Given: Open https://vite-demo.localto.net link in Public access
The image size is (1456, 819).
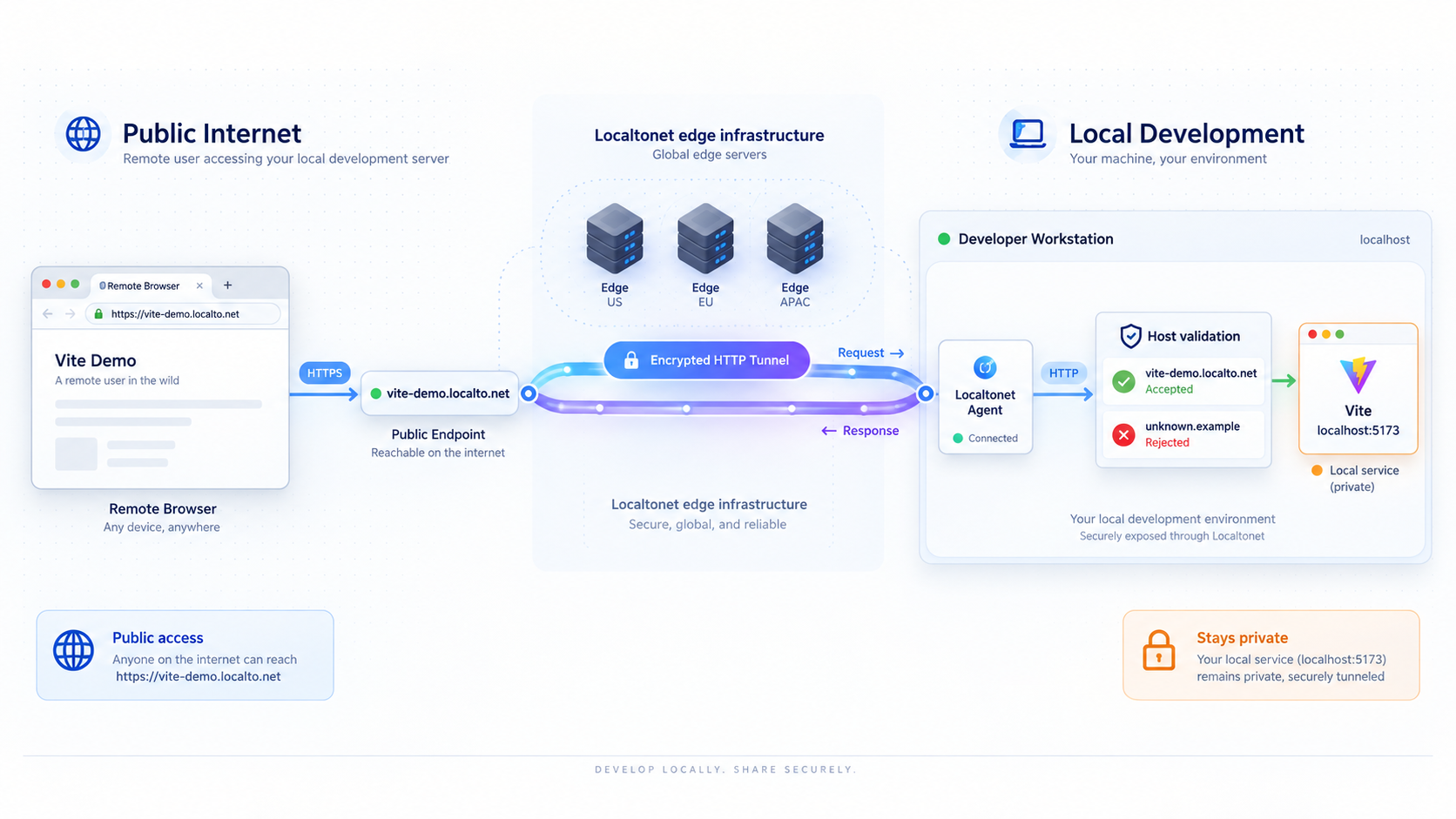Looking at the screenshot, I should tap(199, 676).
